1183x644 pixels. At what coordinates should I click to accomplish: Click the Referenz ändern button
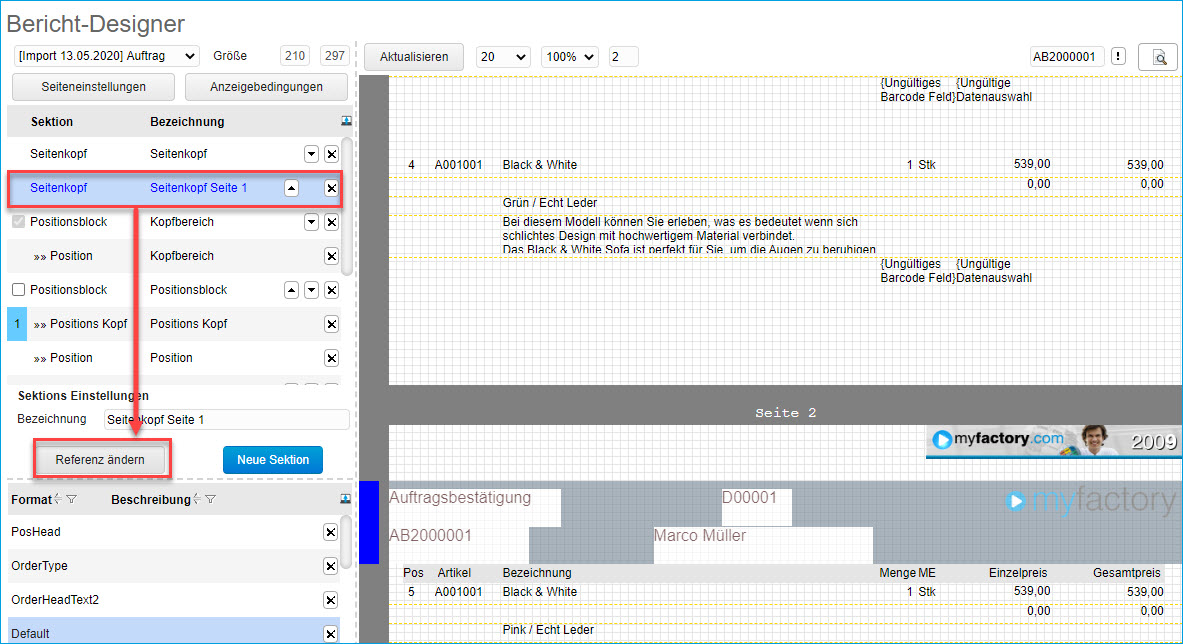pos(100,460)
